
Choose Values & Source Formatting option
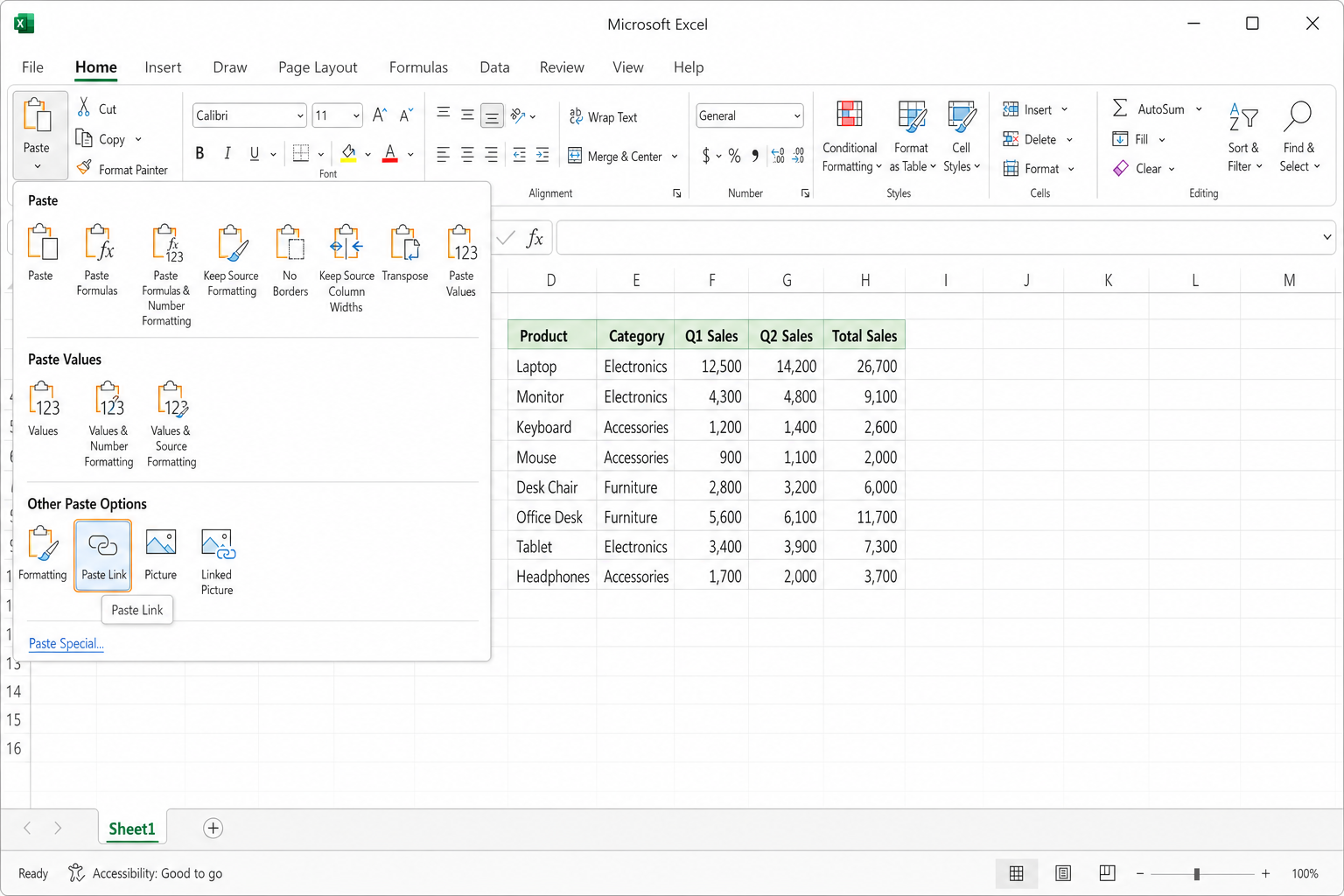tap(171, 423)
